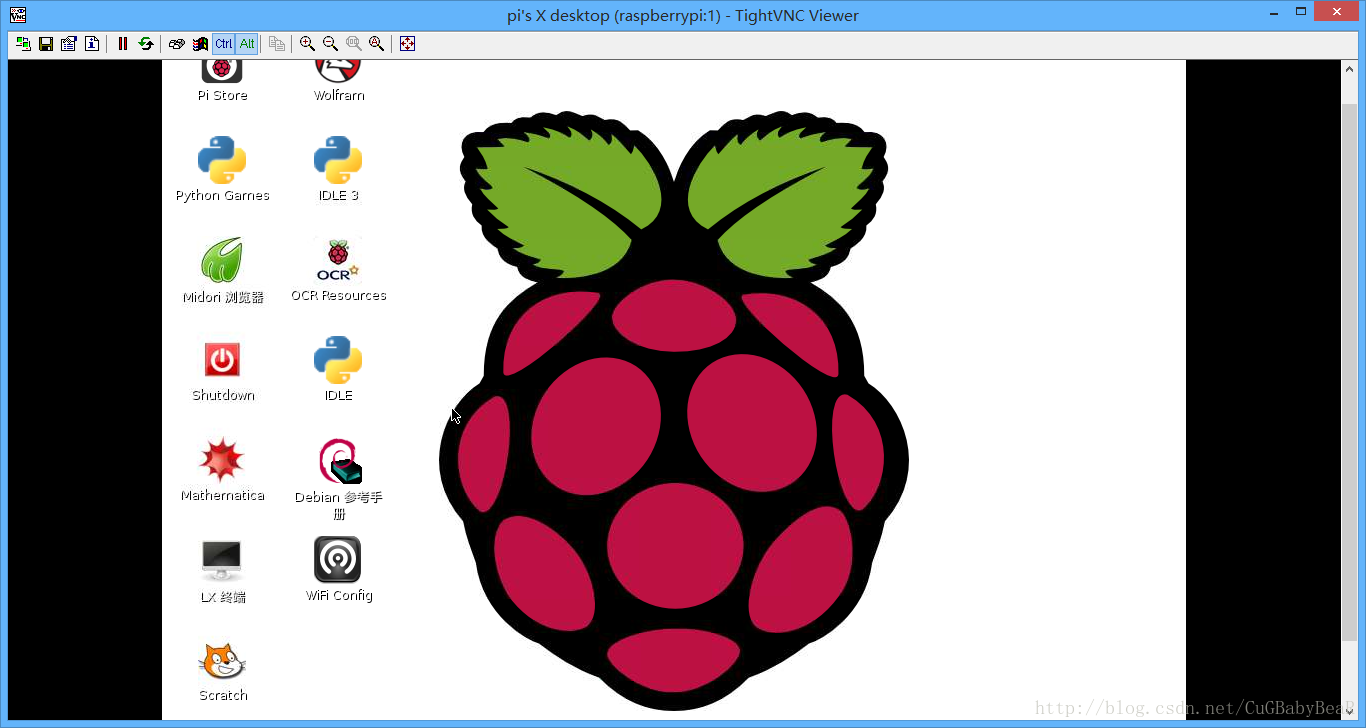Open Connection Options toolbar icon

pyautogui.click(x=69, y=44)
